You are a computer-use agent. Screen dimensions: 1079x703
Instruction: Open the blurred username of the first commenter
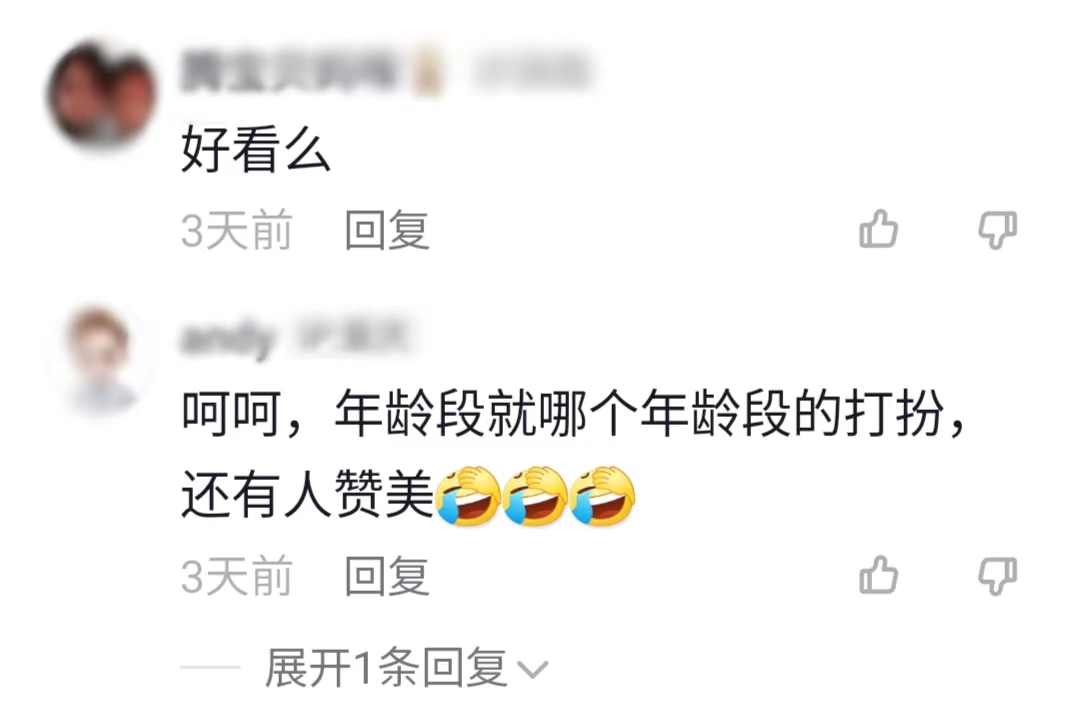coord(288,72)
